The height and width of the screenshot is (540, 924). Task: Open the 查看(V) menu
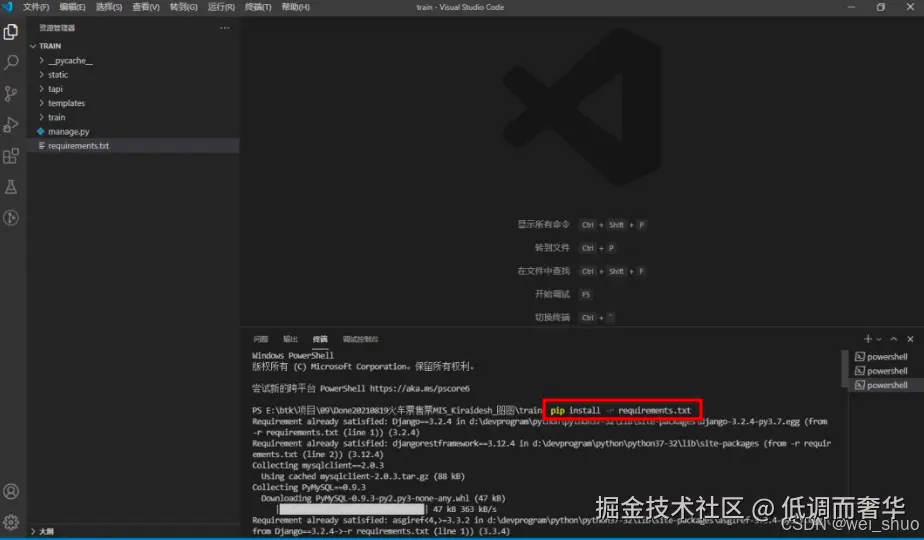146,7
